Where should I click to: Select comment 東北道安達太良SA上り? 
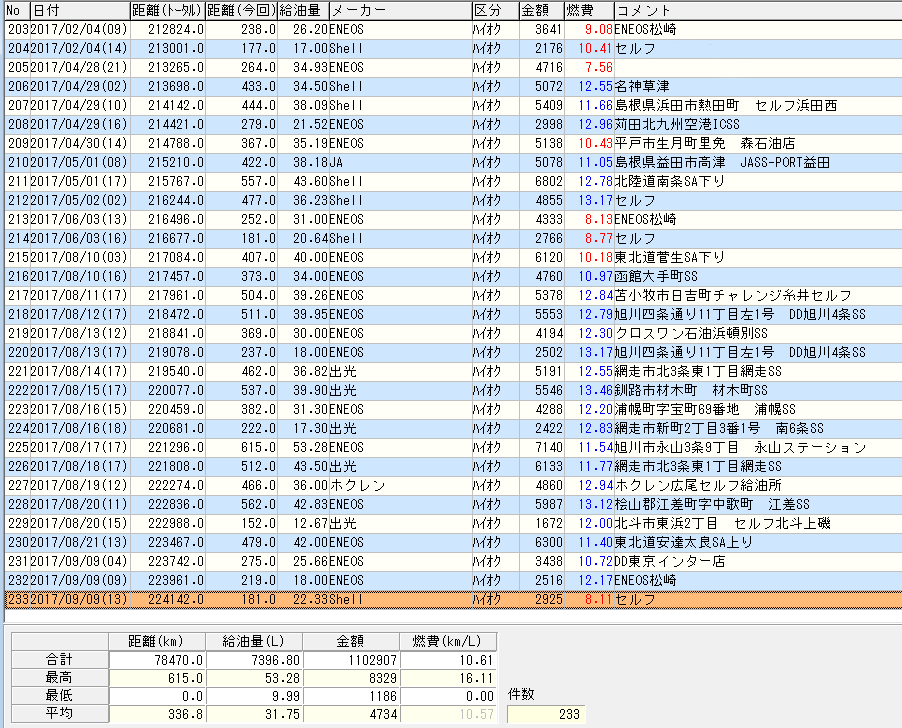683,542
